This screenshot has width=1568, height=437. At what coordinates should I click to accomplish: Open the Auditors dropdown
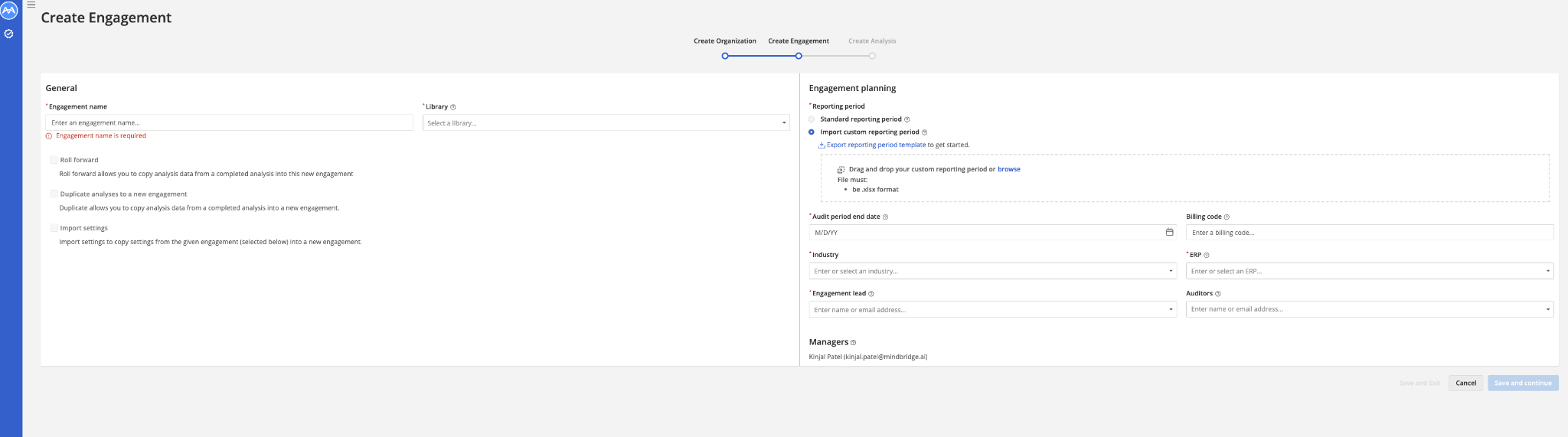coord(1370,309)
